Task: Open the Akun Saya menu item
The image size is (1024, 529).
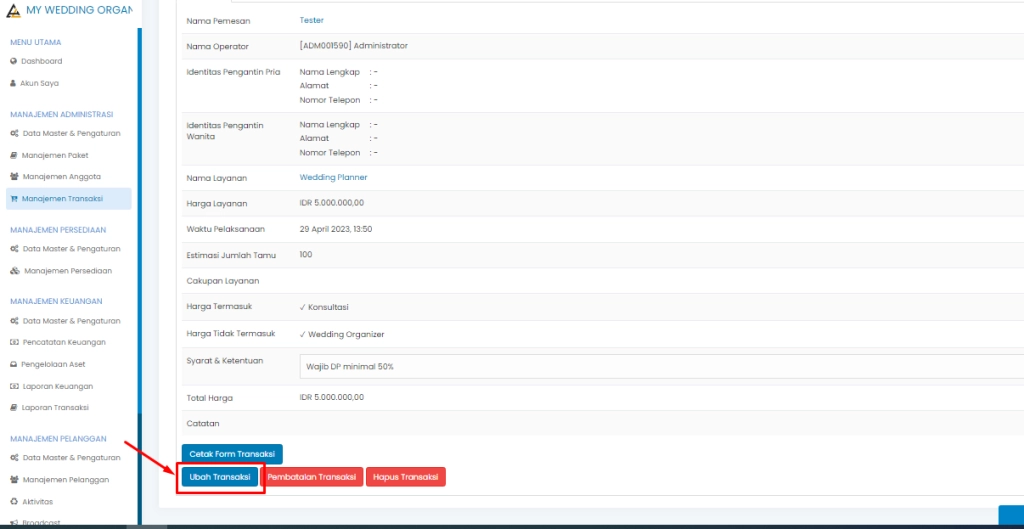Action: (x=39, y=84)
